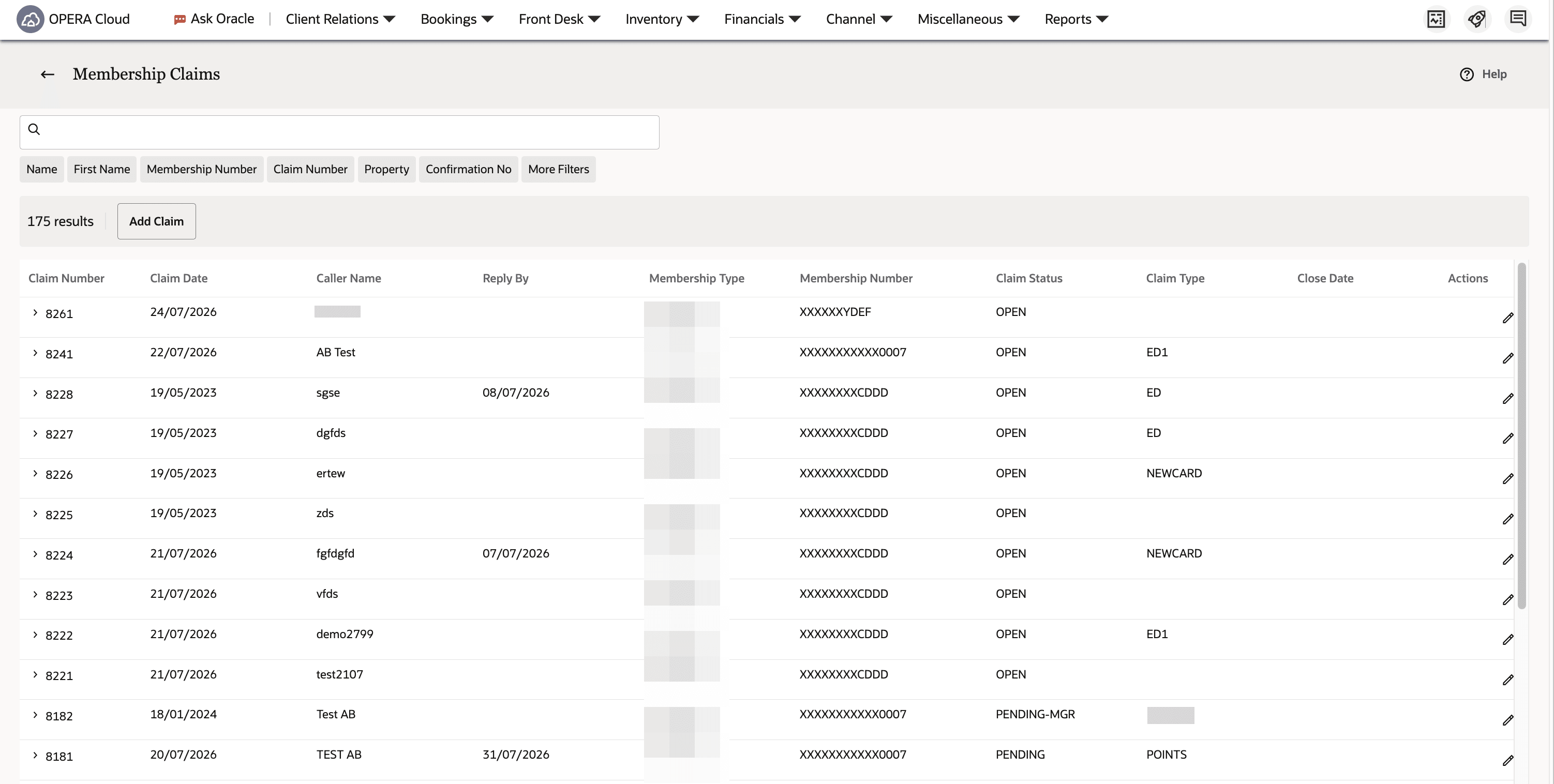Image resolution: width=1554 pixels, height=784 pixels.
Task: Expand claim row 8221
Action: (35, 675)
